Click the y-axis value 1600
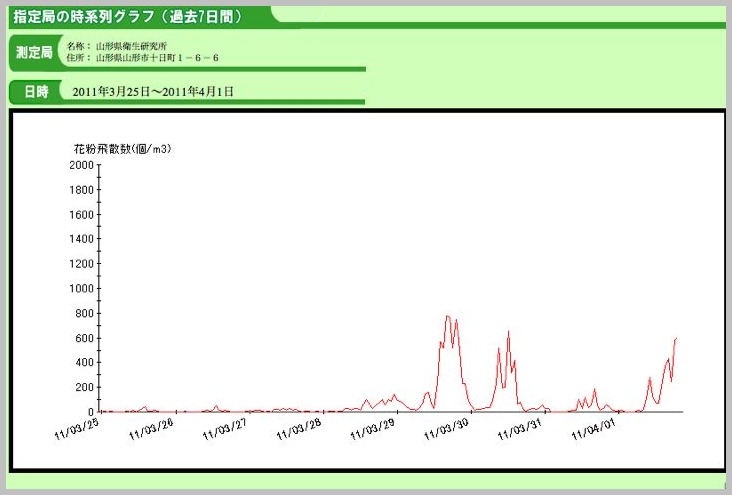This screenshot has width=732, height=495. tap(81, 214)
